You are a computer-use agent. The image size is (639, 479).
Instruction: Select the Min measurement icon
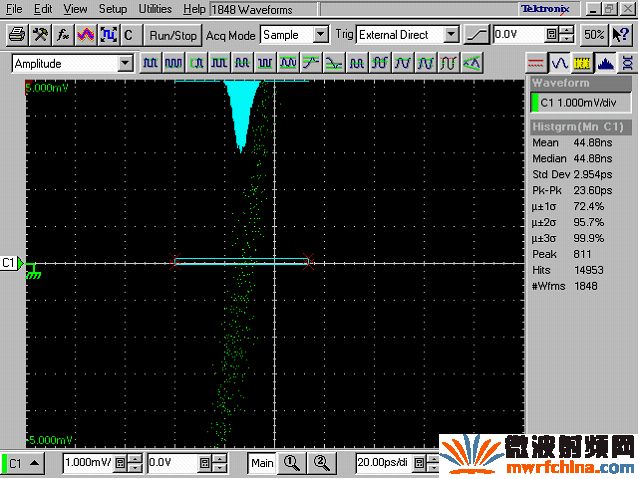click(x=265, y=63)
